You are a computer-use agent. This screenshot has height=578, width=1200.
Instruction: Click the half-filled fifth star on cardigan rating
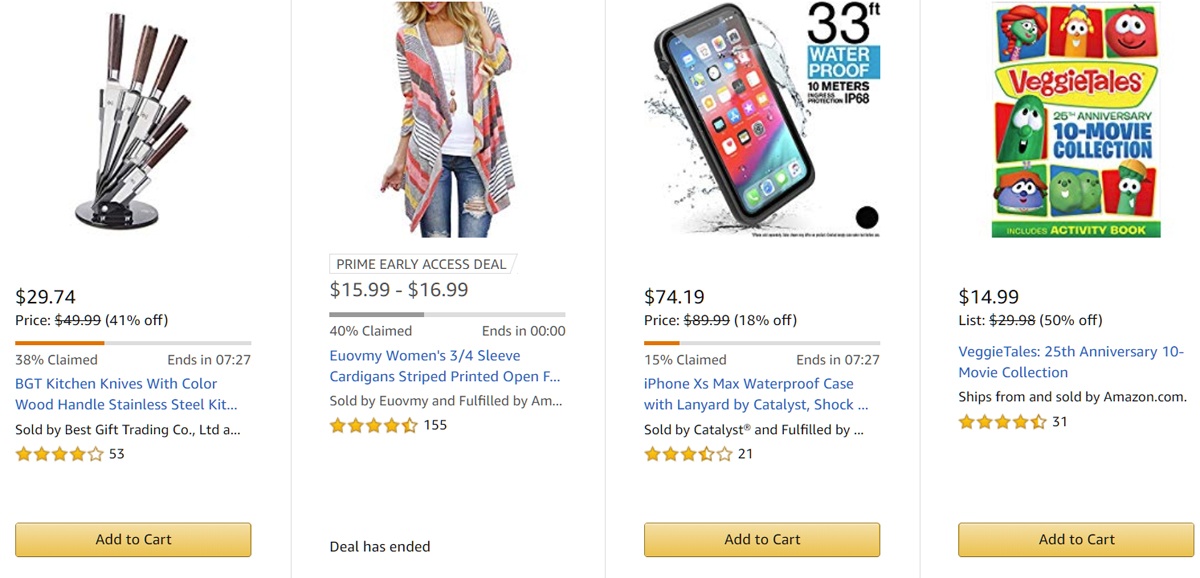pos(407,425)
